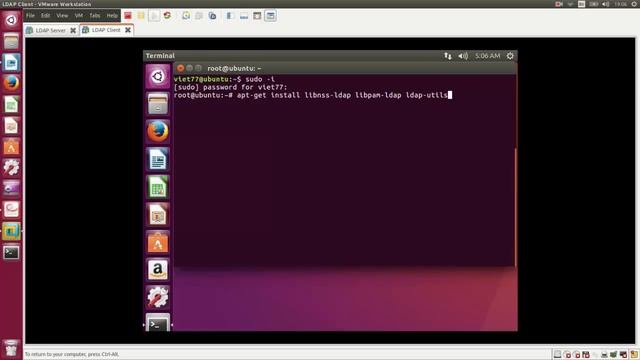Viewport: 640px width, 360px height.
Task: Open the VM menu
Action: [79, 16]
